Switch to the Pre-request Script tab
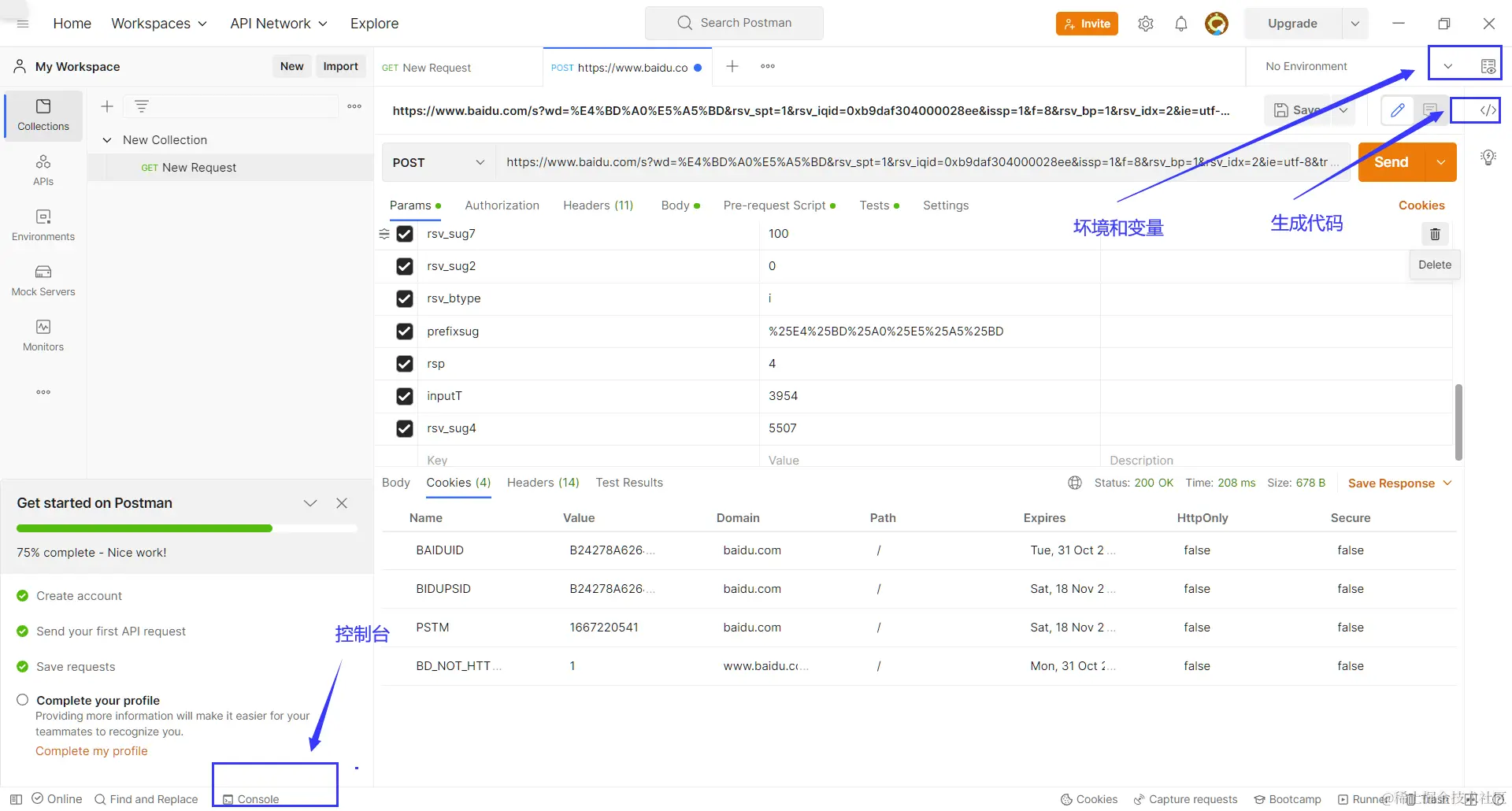Viewport: 1512px width, 811px height. tap(779, 206)
